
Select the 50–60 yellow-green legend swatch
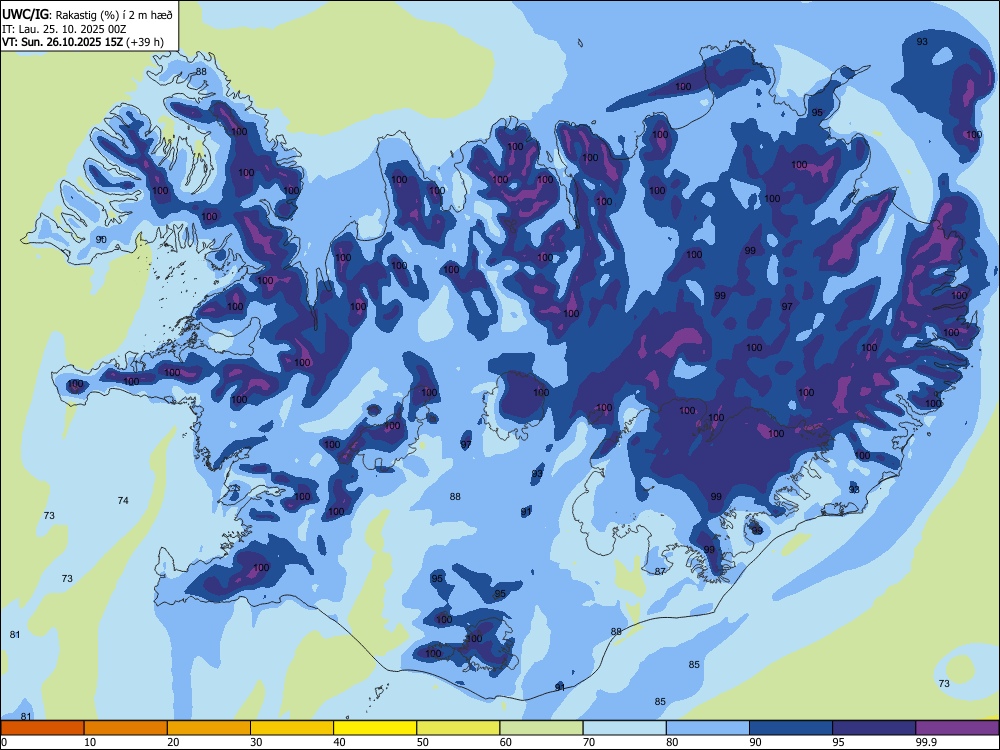(x=458, y=728)
